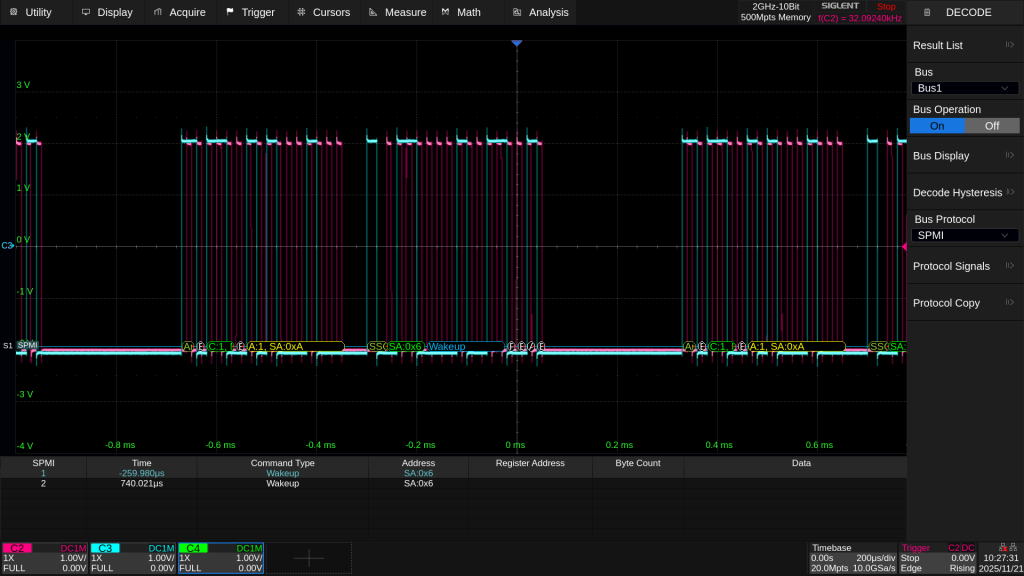Click the Math waveform icon

[446, 12]
